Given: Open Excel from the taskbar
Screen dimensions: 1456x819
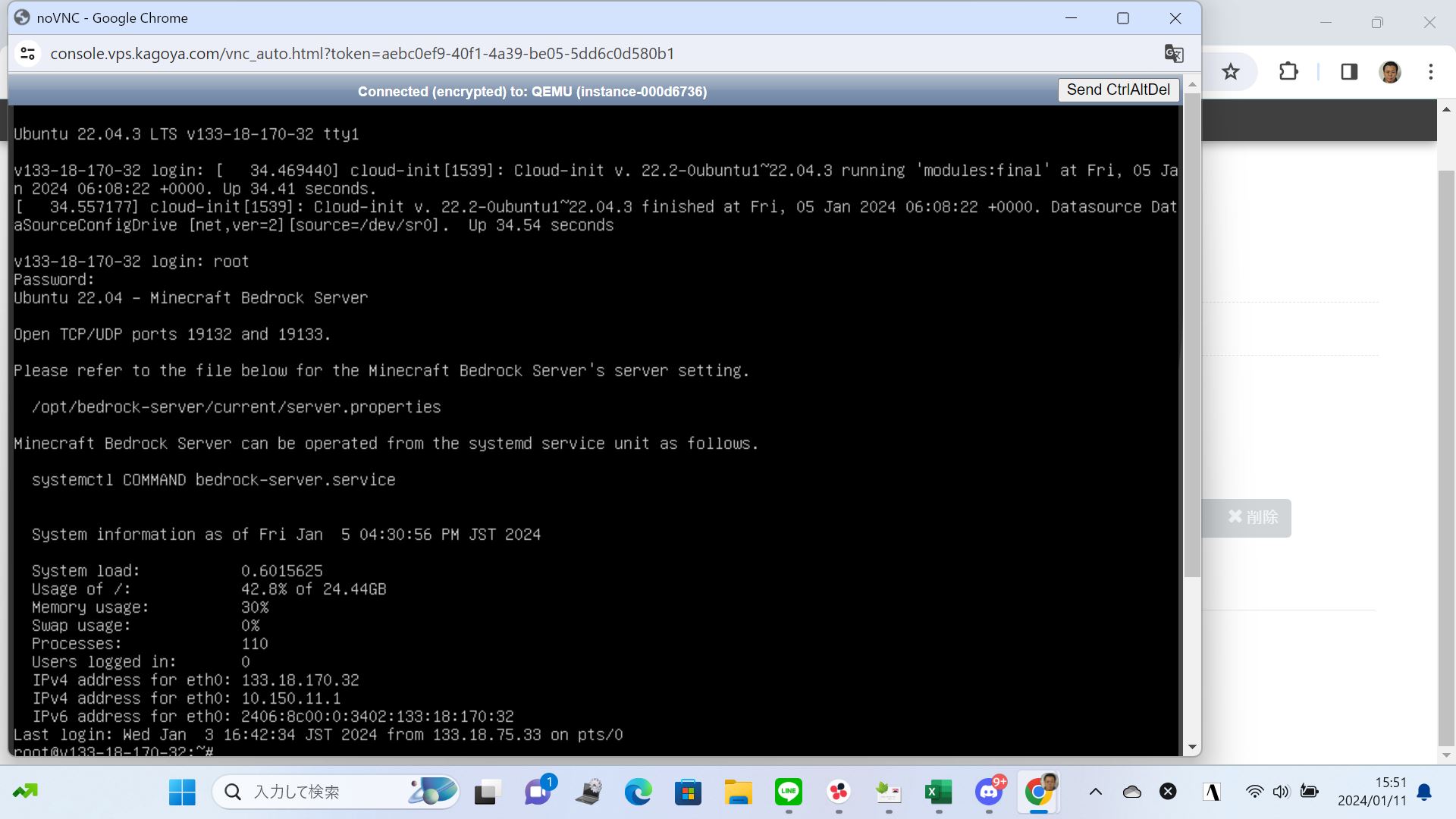Looking at the screenshot, I should (938, 792).
